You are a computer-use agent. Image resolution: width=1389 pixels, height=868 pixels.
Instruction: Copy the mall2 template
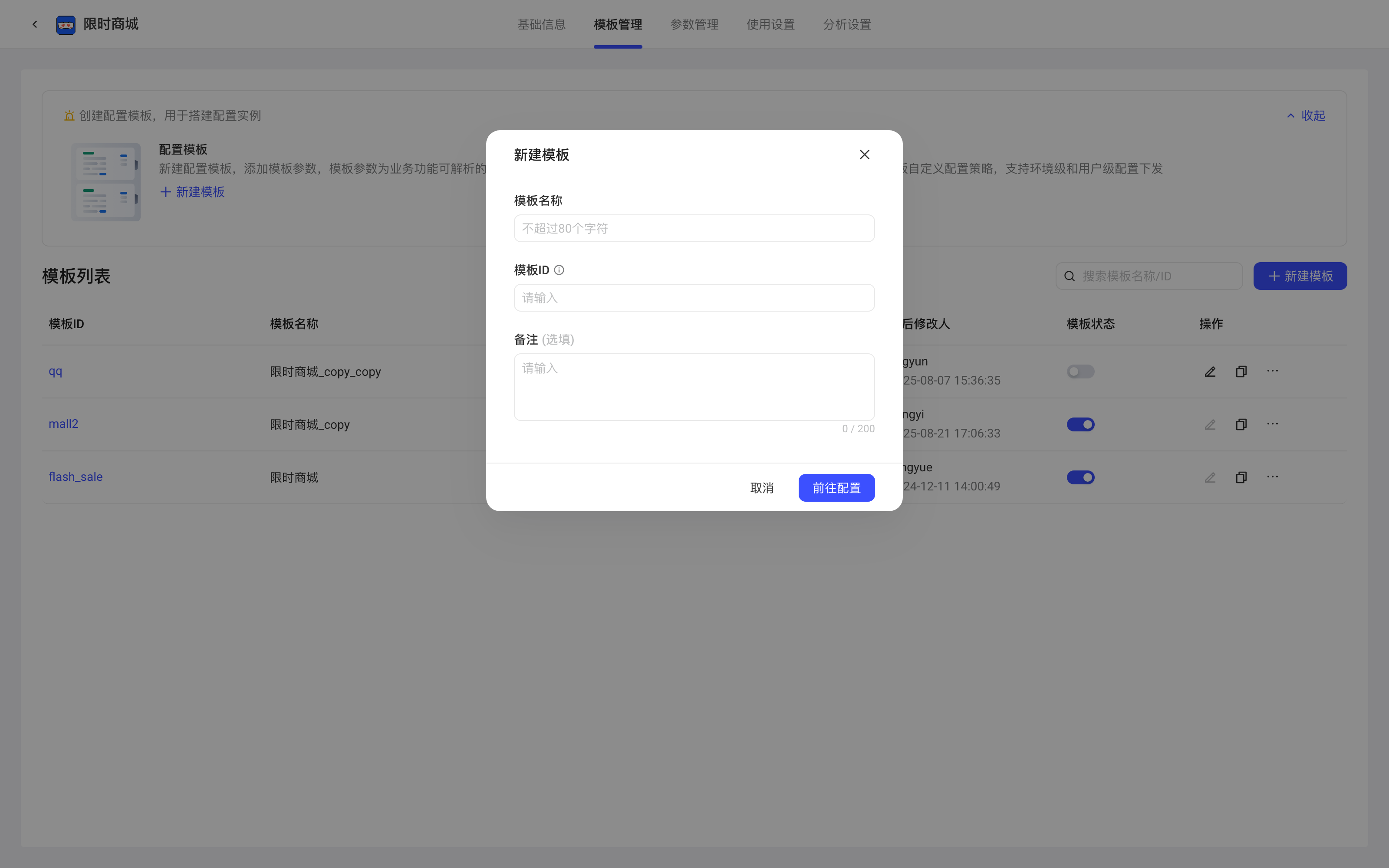[1241, 424]
